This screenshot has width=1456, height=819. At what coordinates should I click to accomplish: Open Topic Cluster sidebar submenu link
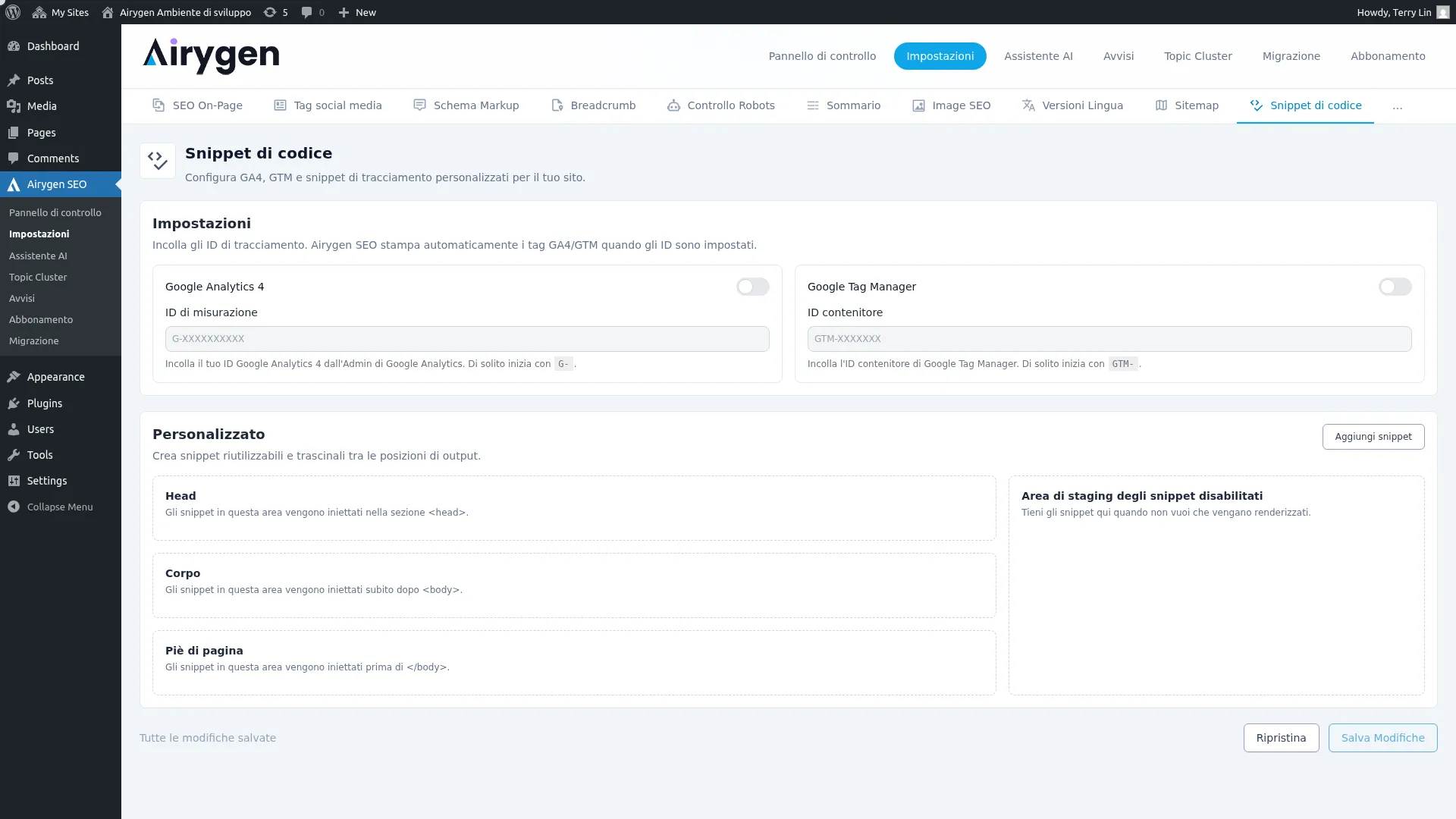(38, 278)
